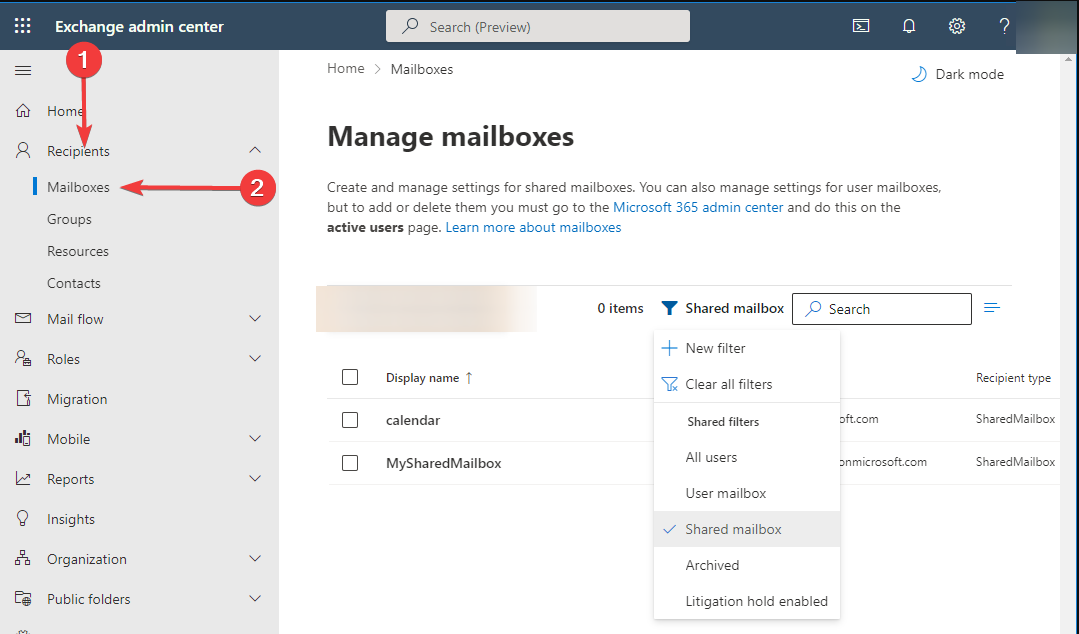The width and height of the screenshot is (1079, 634).
Task: Click the Display name column header
Action: point(423,377)
